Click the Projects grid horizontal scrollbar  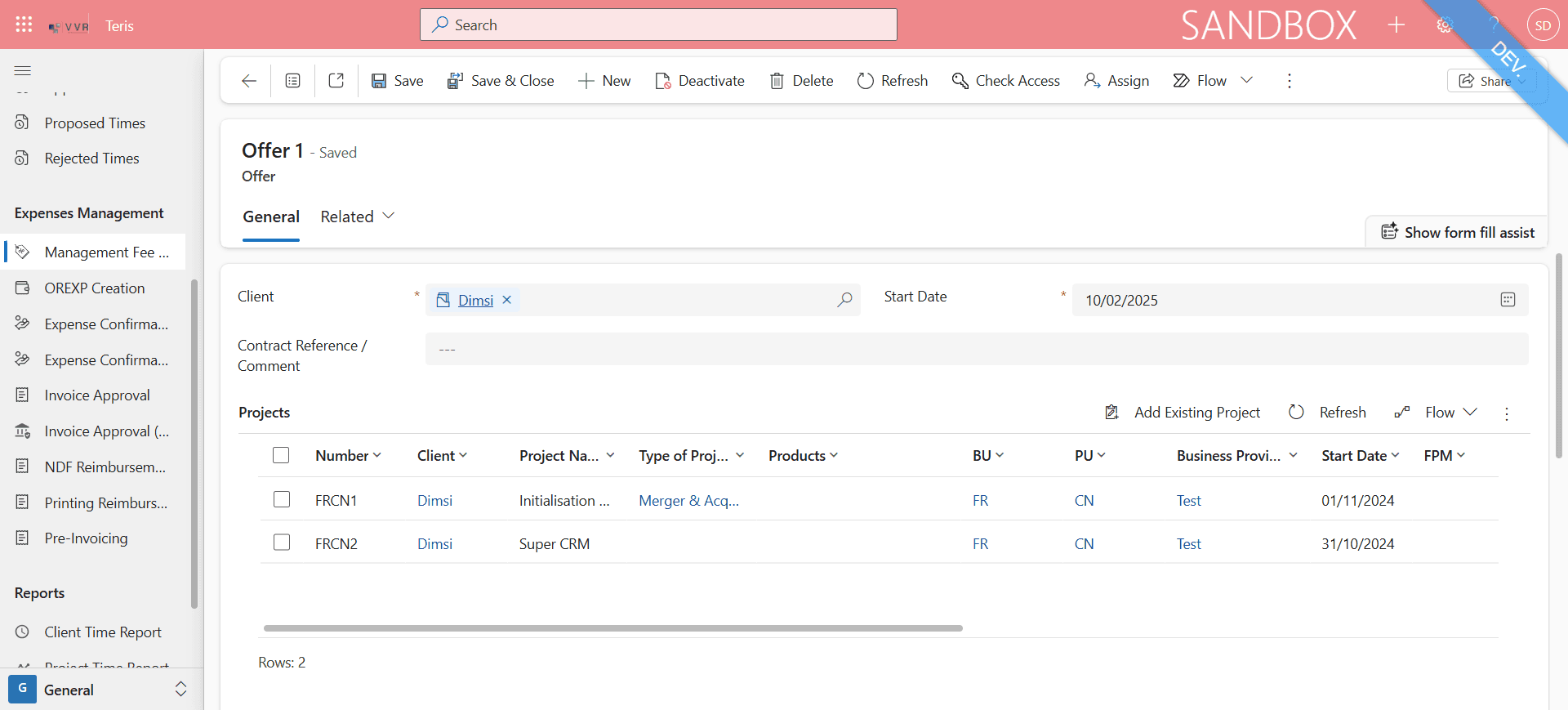[x=613, y=628]
